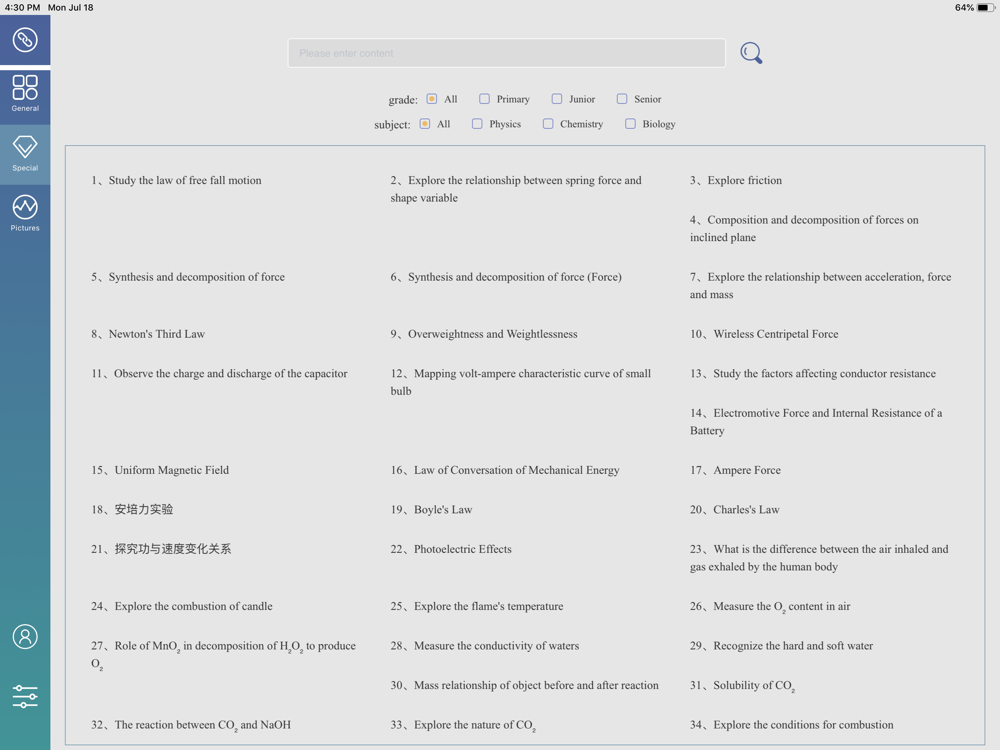This screenshot has height=750, width=1000.
Task: Open 'Explore the combustion of candle'
Action: coord(182,607)
